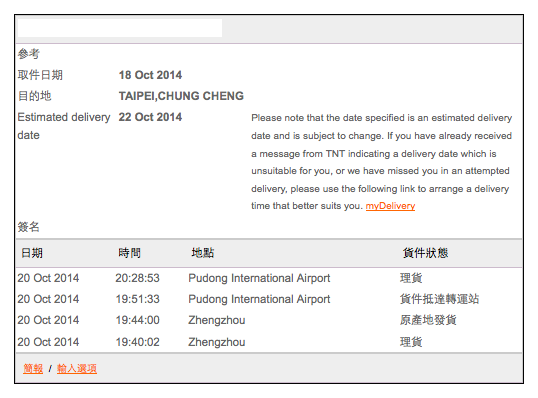Viewport: 538px width, 398px height.
Task: Click the 19:44:00 Zhengzhou location
Action: (x=217, y=320)
